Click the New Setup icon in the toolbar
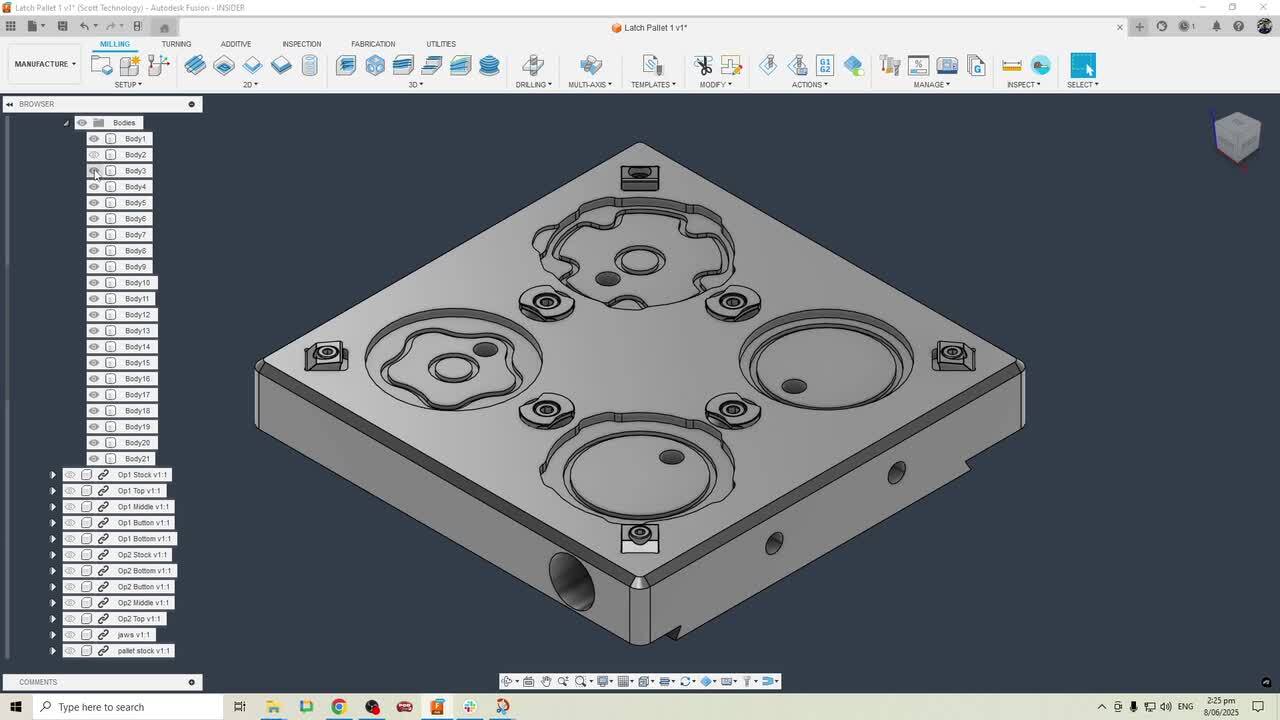 click(101, 65)
